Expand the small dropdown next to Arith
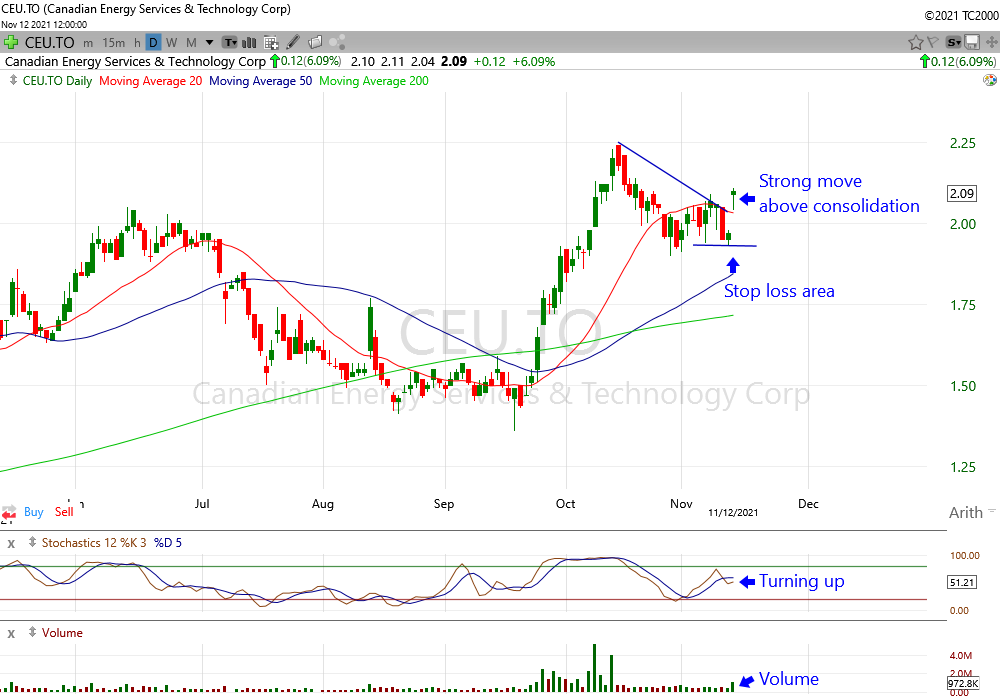Image resolution: width=1000 pixels, height=700 pixels. coord(991,511)
